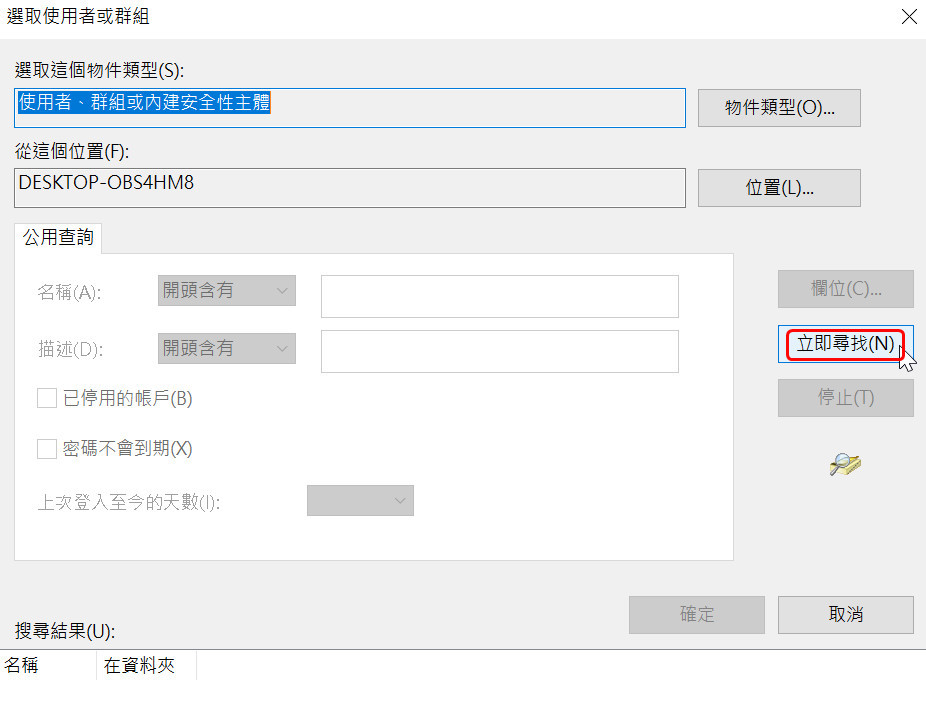926x723 pixels.
Task: Confirm with the 確定 button
Action: coord(696,615)
